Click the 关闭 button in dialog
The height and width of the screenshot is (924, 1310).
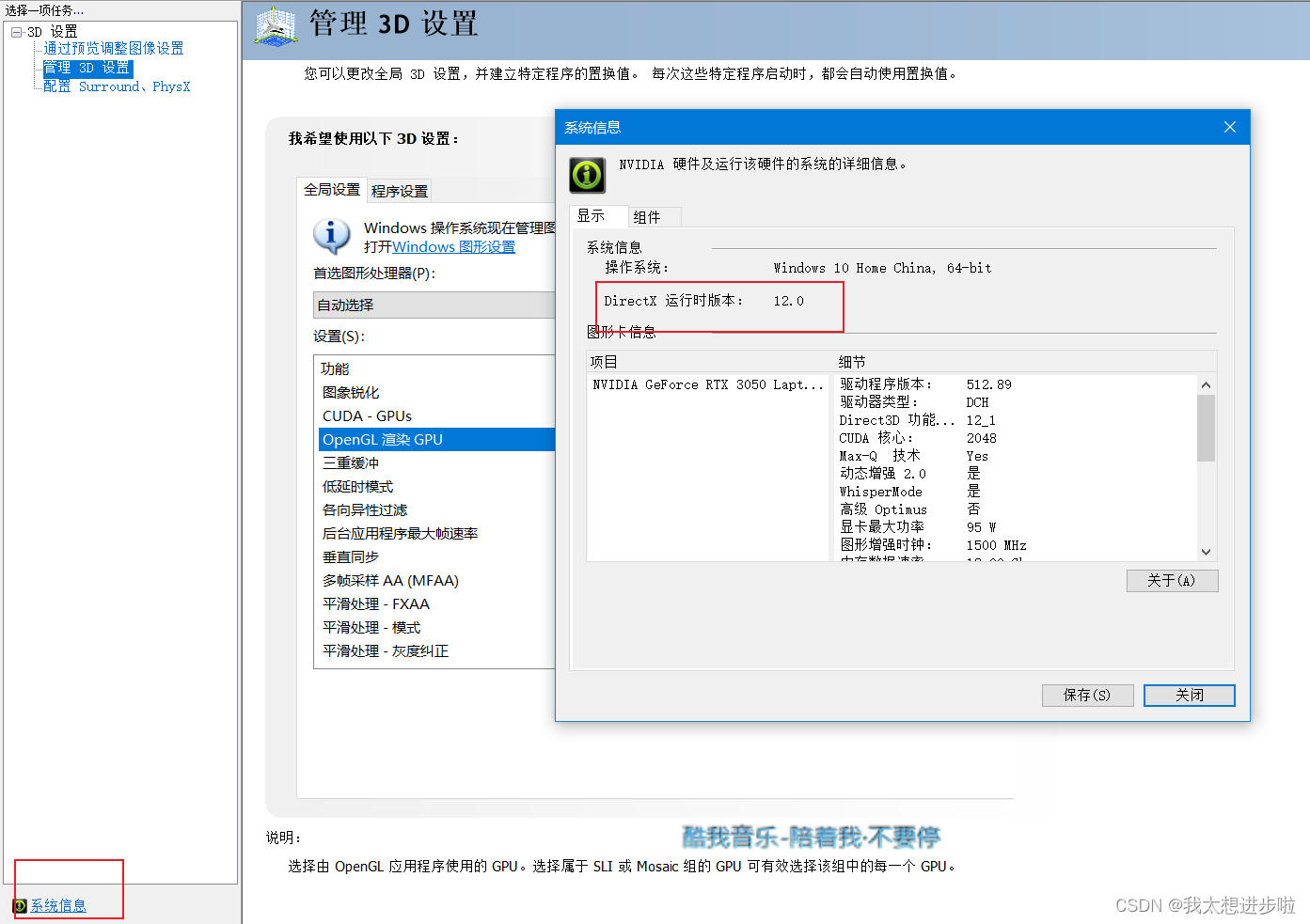coord(1190,696)
